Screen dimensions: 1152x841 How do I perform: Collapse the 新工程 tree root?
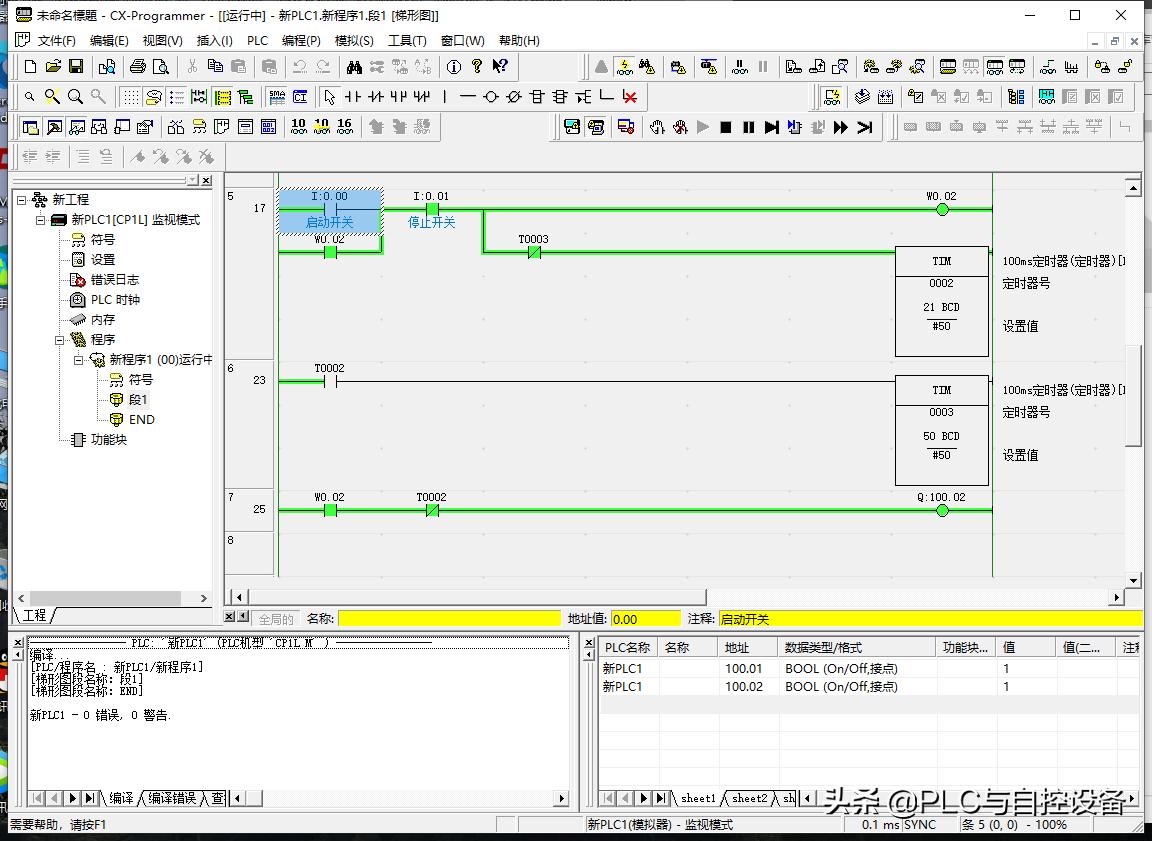click(21, 200)
